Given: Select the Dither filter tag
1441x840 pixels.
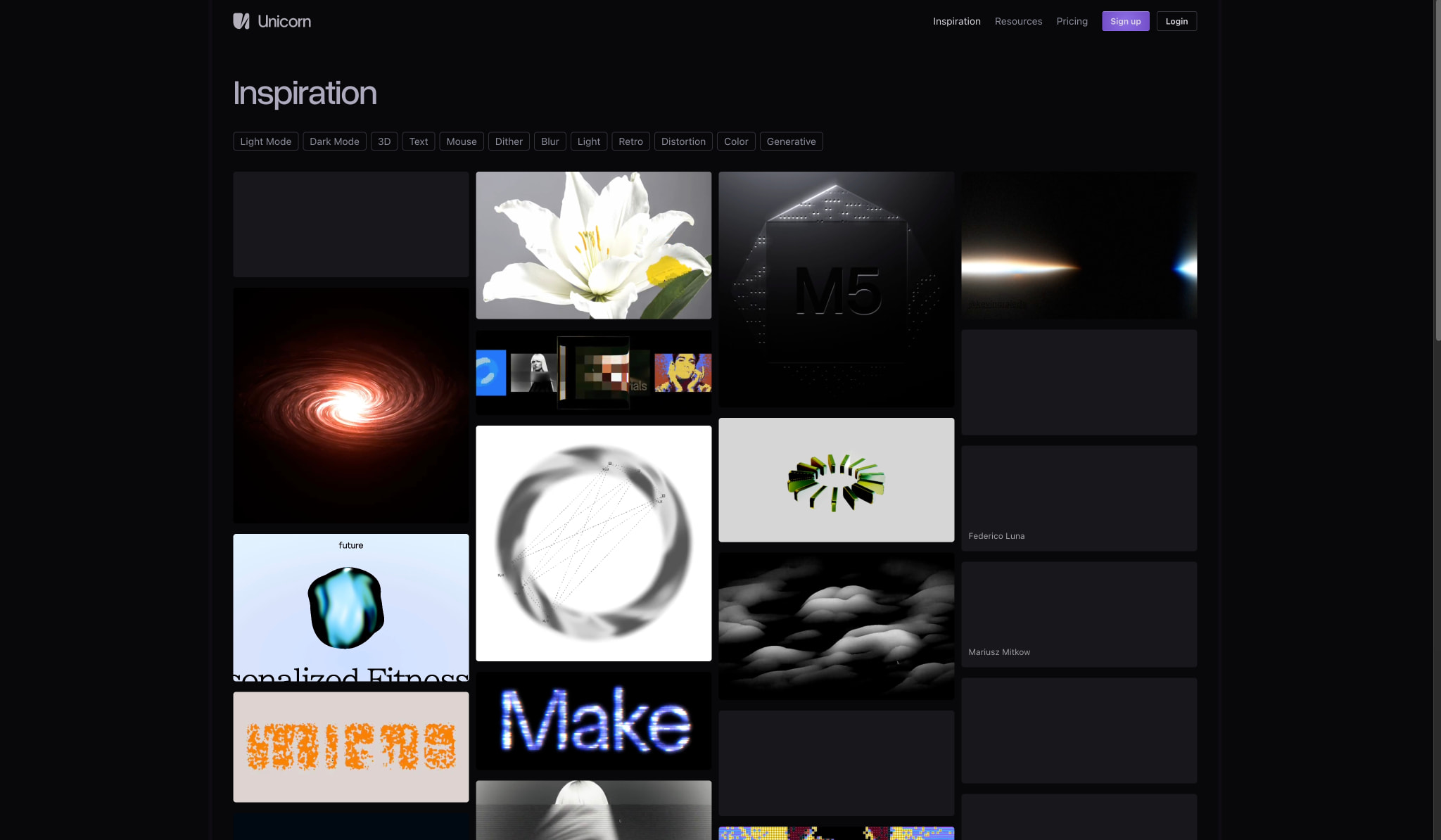Looking at the screenshot, I should (x=509, y=141).
